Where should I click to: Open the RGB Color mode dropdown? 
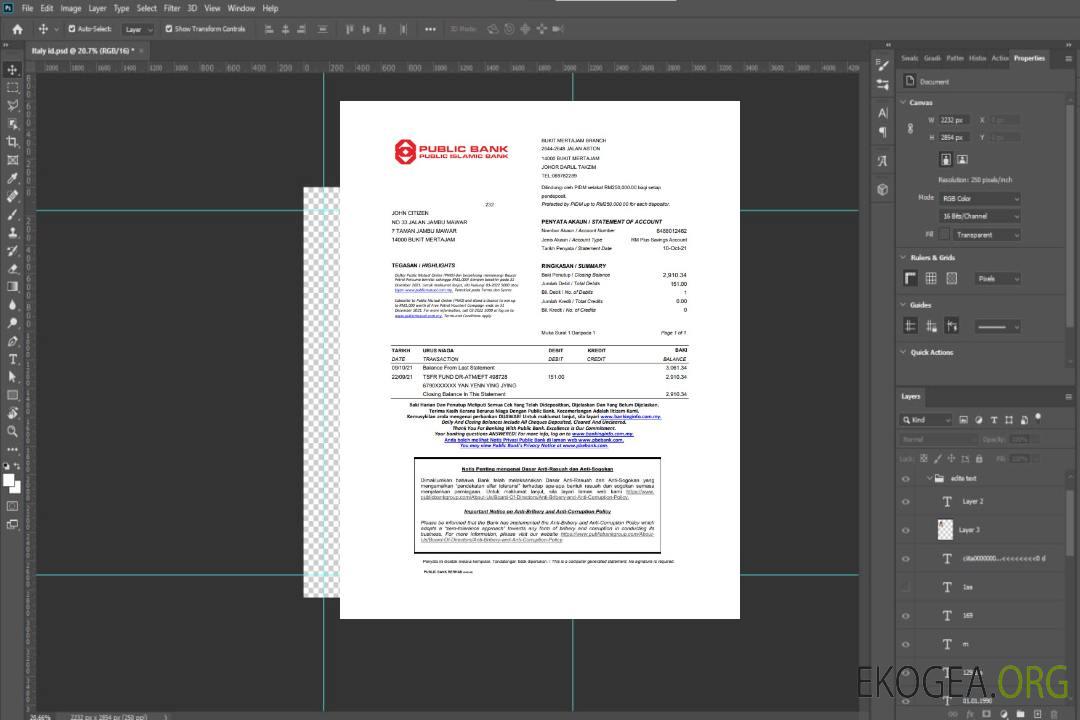(x=980, y=198)
